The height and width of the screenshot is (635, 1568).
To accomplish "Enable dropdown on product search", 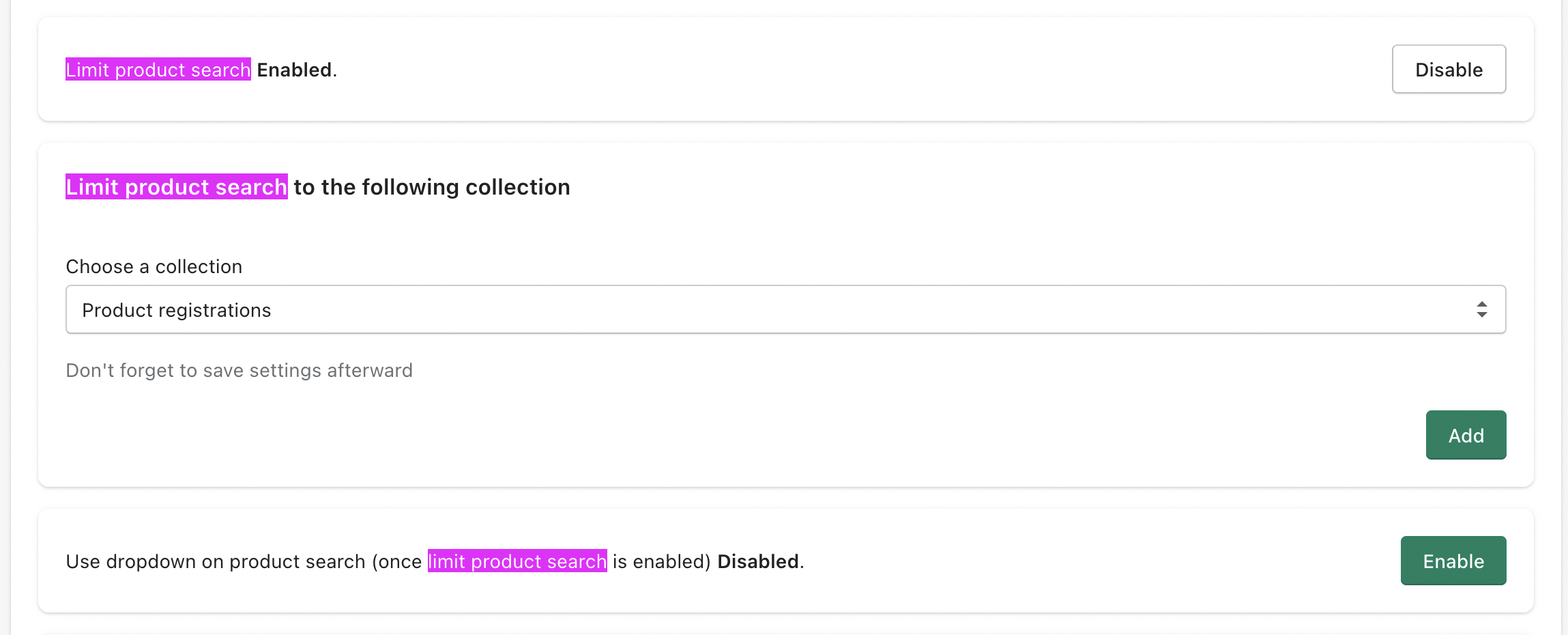I will [x=1453, y=561].
